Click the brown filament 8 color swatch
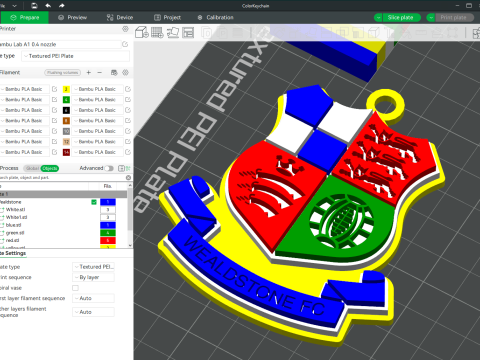The width and height of the screenshot is (480, 360). tap(66, 120)
